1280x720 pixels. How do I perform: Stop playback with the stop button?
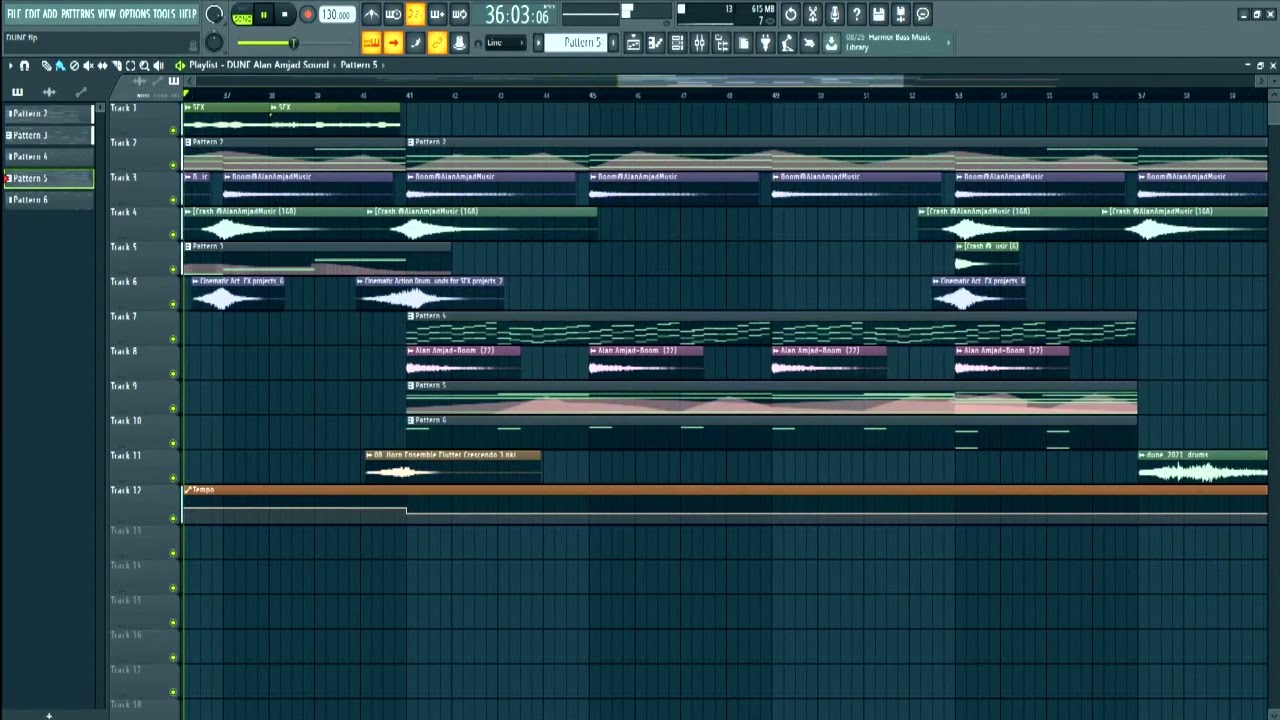285,15
